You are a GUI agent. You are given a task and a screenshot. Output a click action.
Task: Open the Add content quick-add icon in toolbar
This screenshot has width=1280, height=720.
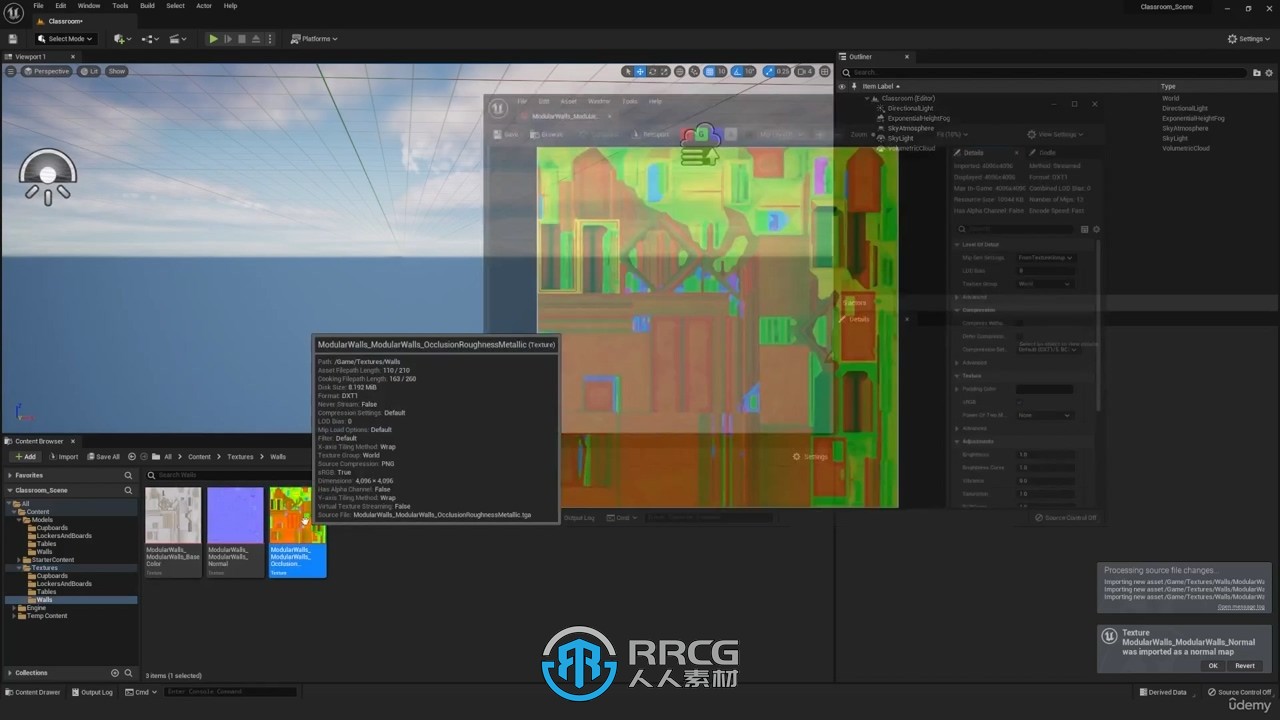(x=122, y=39)
